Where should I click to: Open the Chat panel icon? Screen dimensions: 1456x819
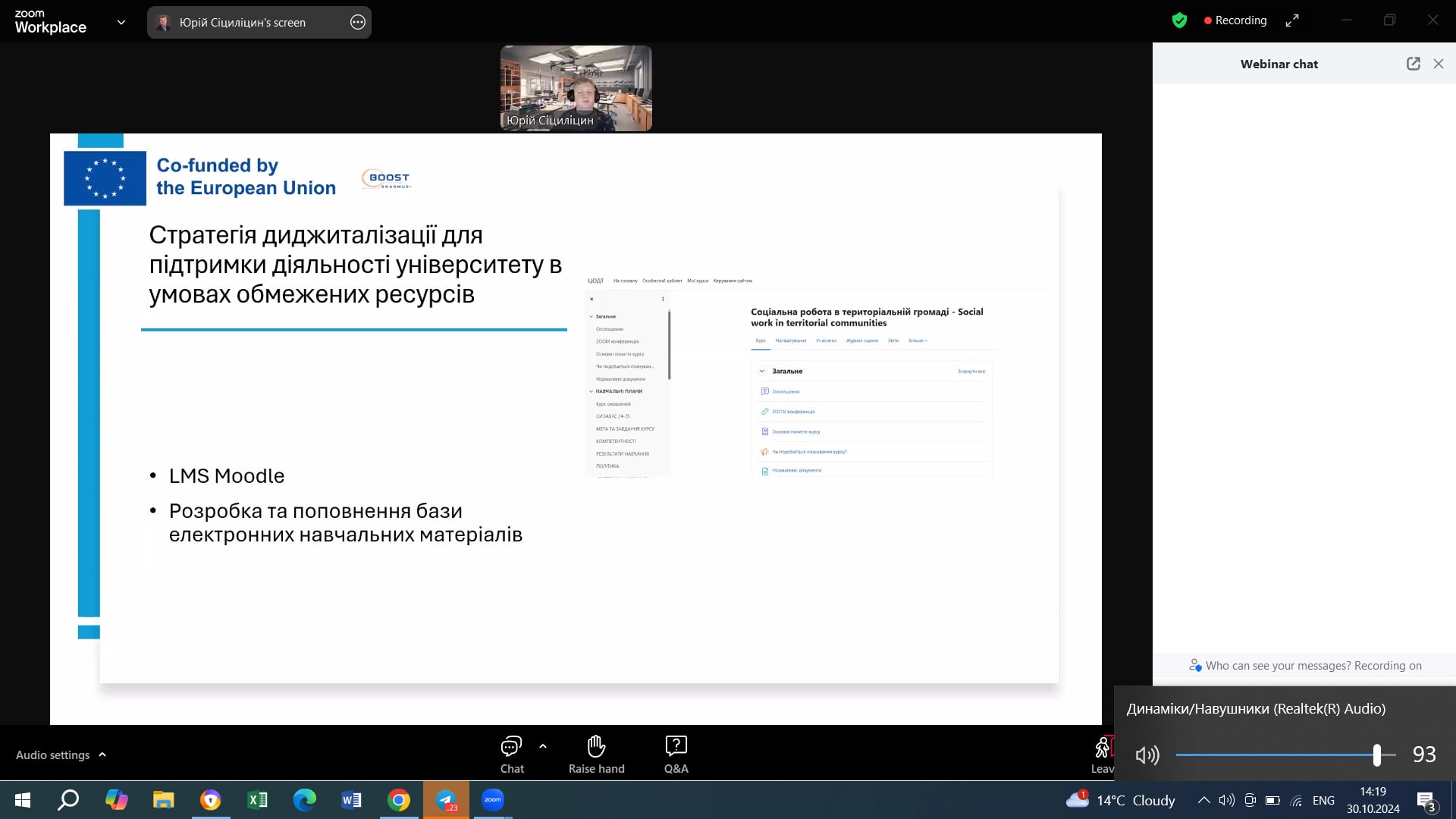click(511, 747)
